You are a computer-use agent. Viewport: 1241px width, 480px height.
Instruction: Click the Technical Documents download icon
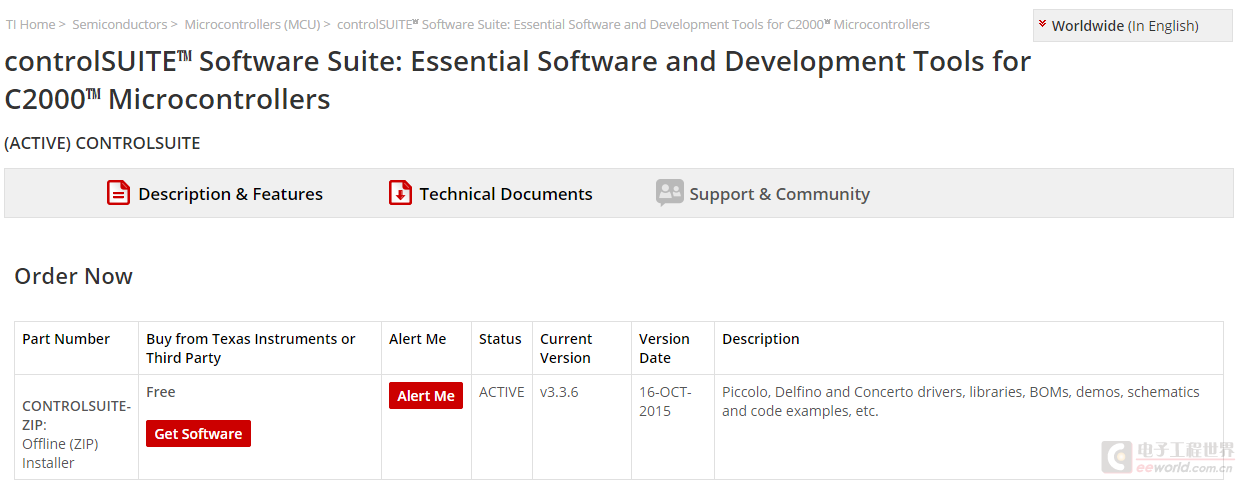coord(400,193)
